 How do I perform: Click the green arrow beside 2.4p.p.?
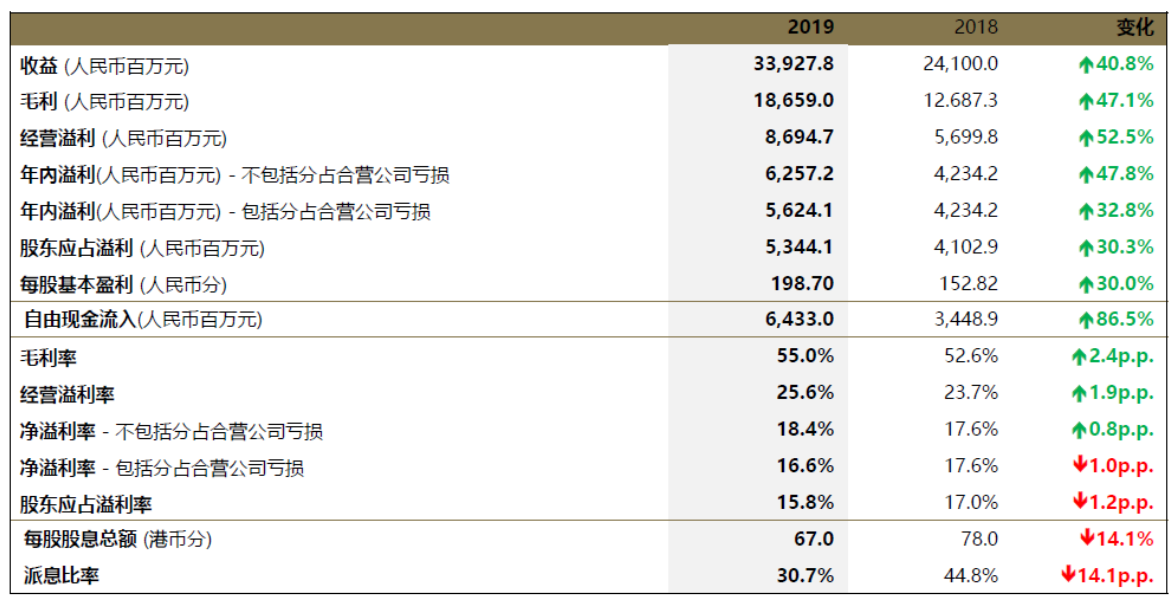(x=1078, y=357)
